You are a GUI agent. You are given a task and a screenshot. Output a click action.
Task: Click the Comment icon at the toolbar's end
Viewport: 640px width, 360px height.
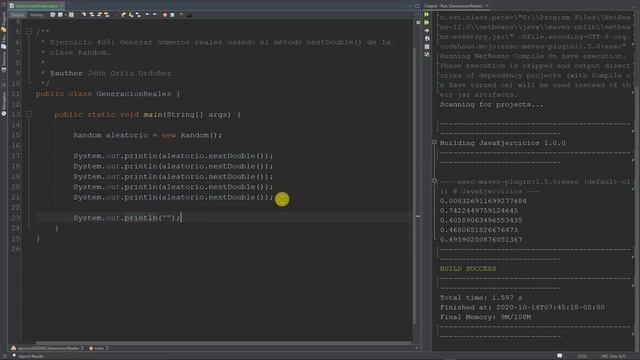(189, 15)
